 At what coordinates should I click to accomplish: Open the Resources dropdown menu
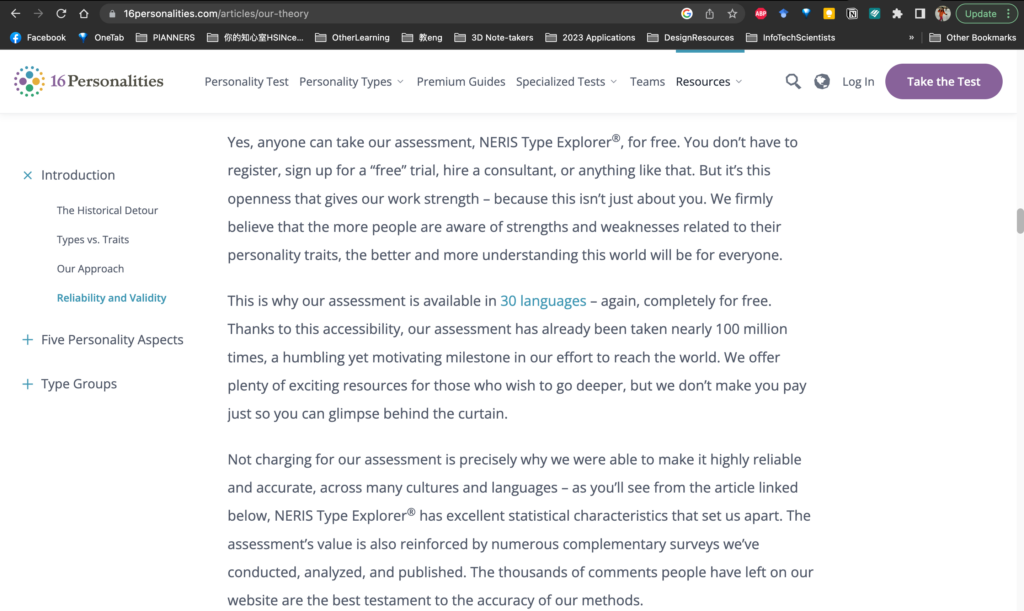coord(709,82)
